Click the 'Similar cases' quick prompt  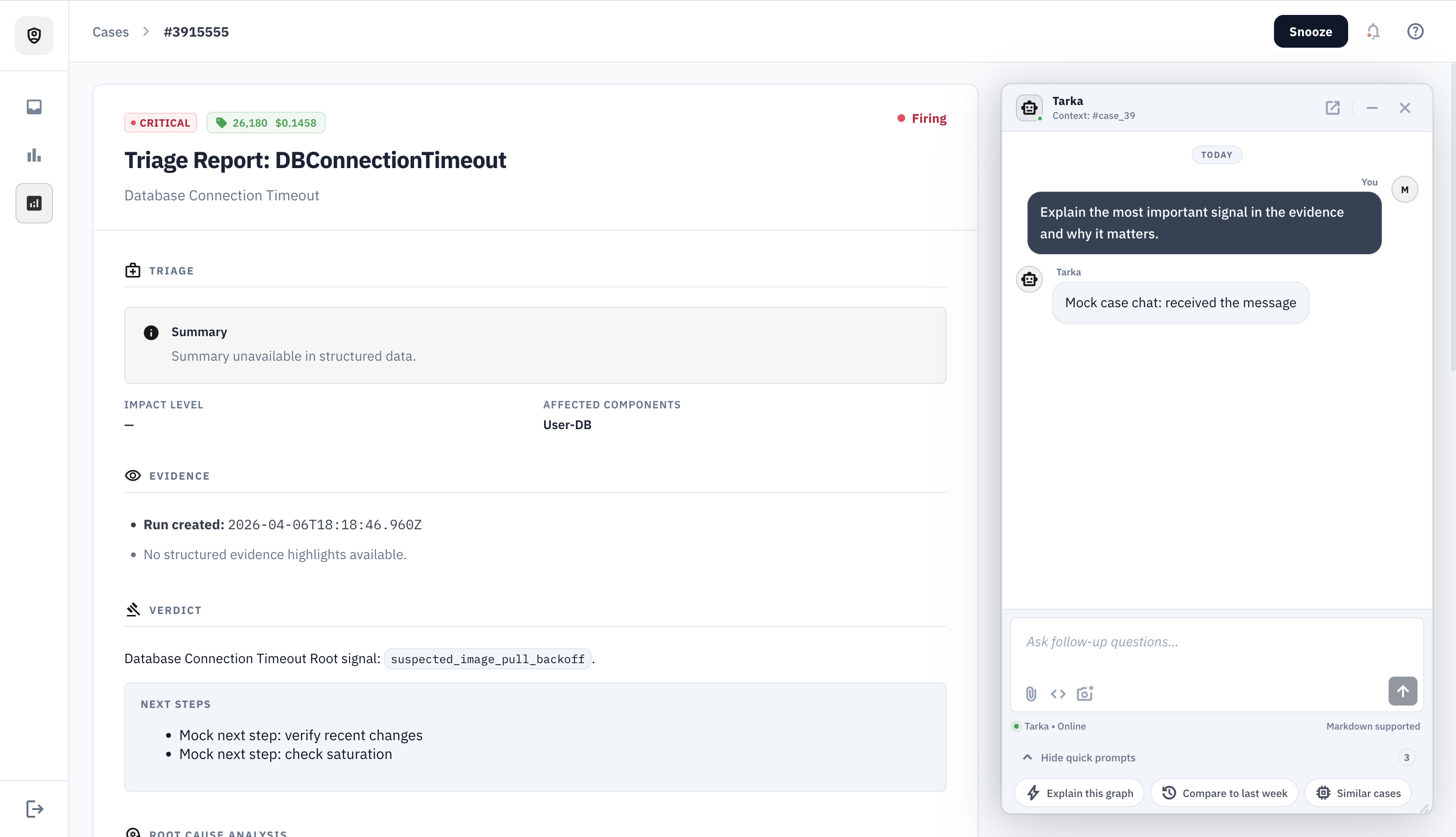[x=1358, y=793]
